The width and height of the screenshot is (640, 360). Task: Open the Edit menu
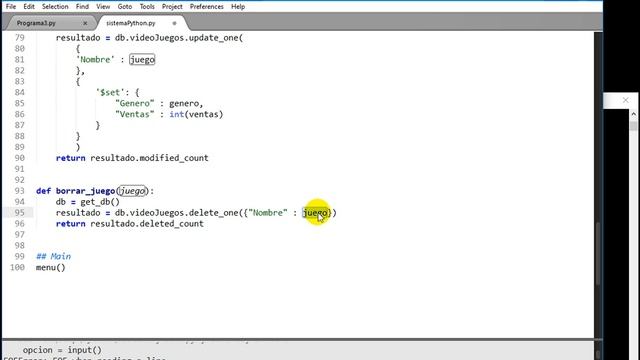(29, 7)
